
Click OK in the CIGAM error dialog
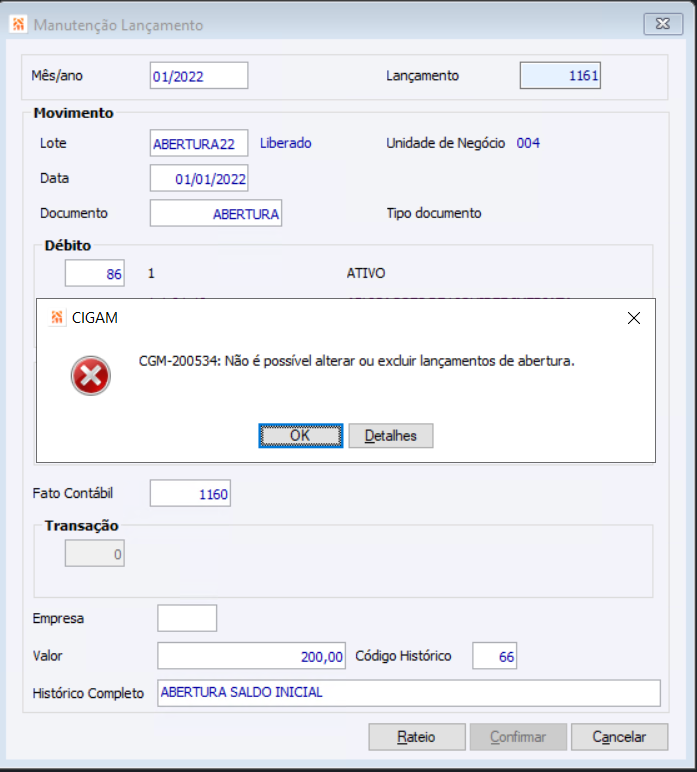(x=300, y=436)
